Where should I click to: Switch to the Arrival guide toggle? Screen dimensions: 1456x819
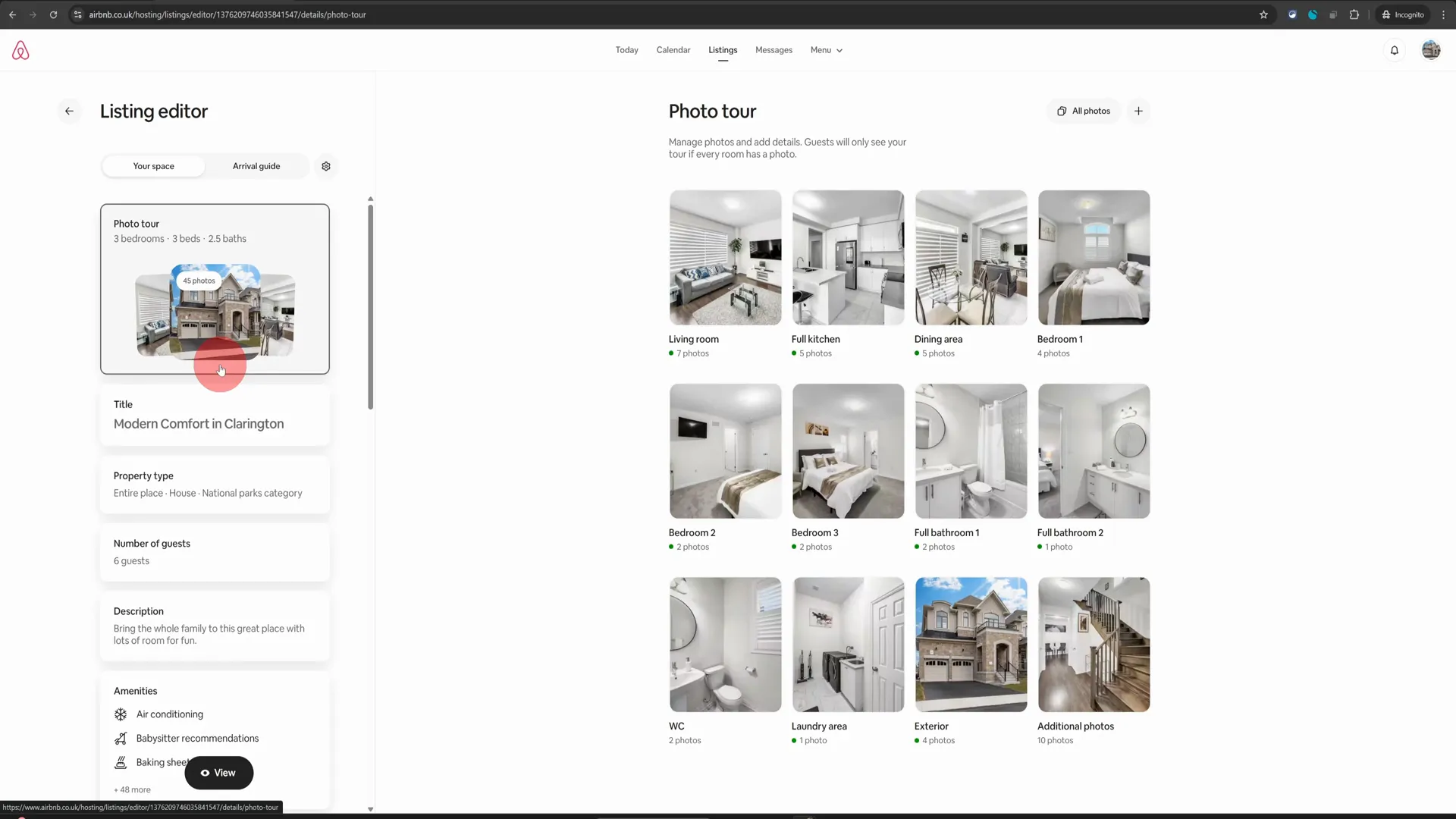(x=256, y=166)
